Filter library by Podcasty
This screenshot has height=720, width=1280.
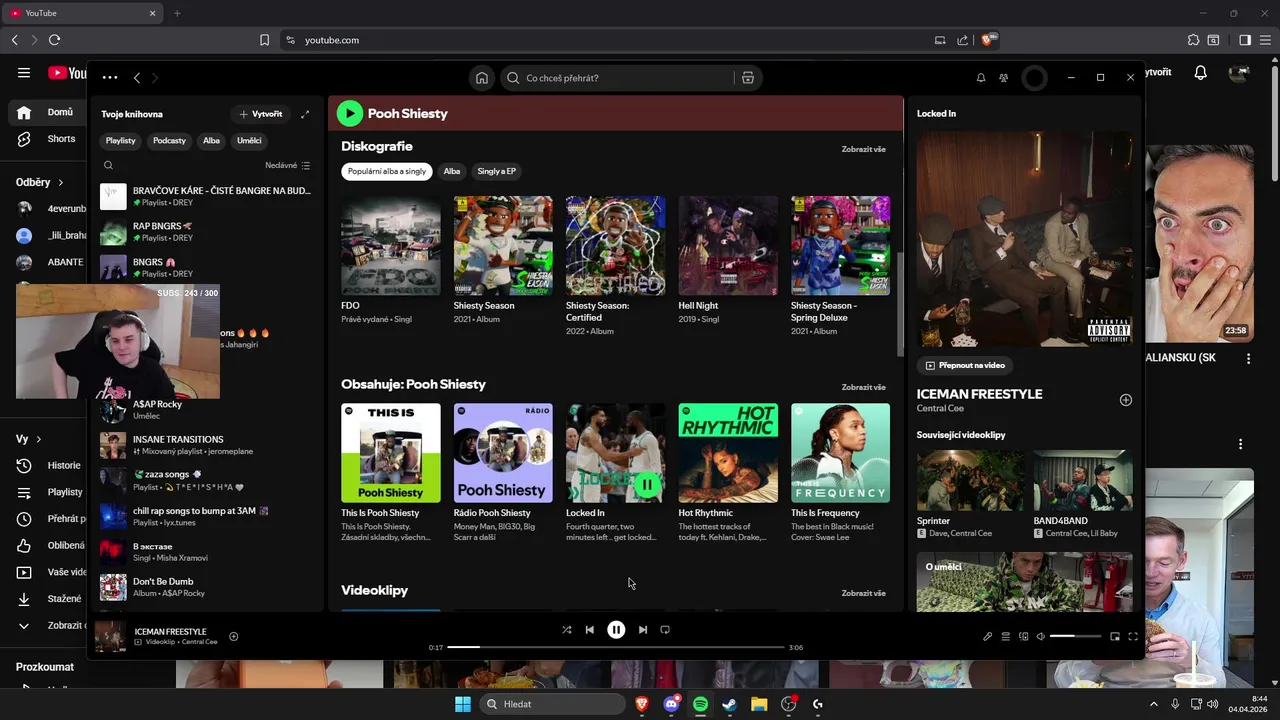click(169, 141)
